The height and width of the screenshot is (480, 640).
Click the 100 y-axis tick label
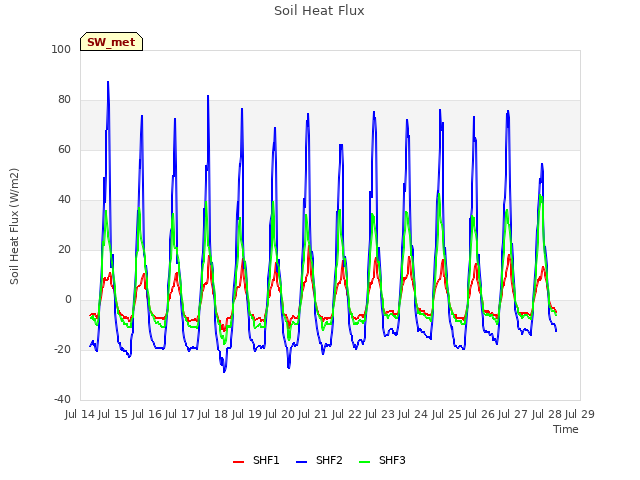[x=61, y=49]
